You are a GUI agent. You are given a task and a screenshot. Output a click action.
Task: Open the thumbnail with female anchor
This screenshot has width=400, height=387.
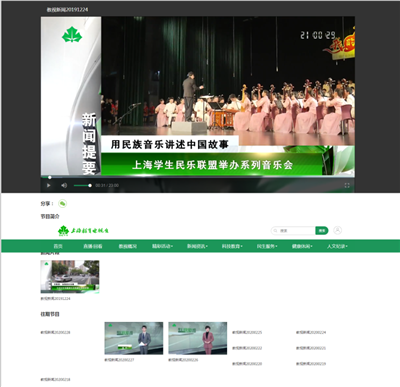click(x=198, y=338)
